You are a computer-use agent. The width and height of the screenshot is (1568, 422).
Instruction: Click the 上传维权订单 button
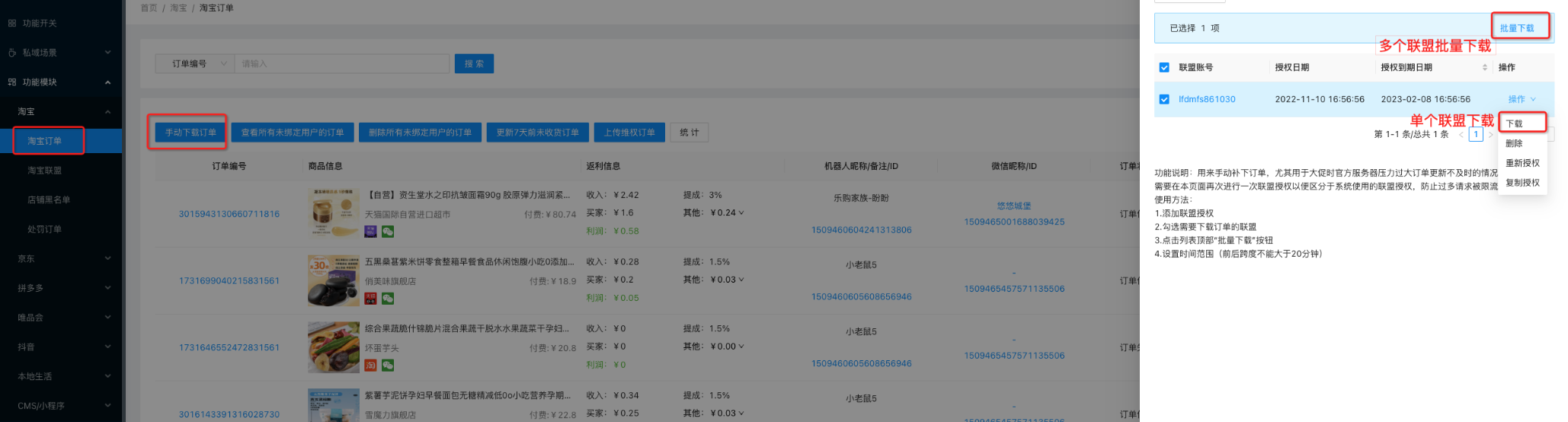click(x=629, y=133)
